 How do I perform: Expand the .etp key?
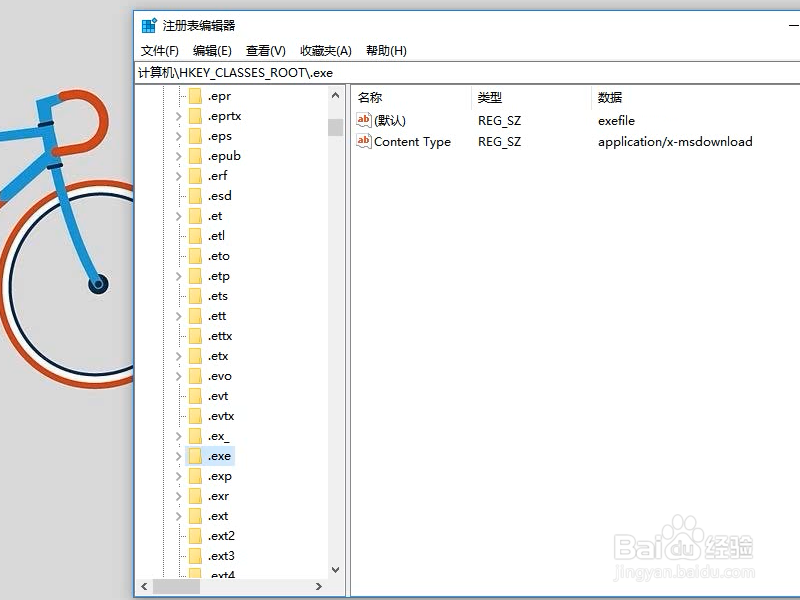tap(179, 276)
